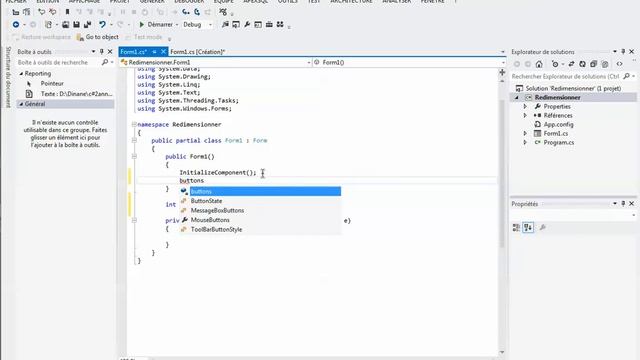
Task: Toggle Show All Files in Solution Explorer
Action: (605, 64)
